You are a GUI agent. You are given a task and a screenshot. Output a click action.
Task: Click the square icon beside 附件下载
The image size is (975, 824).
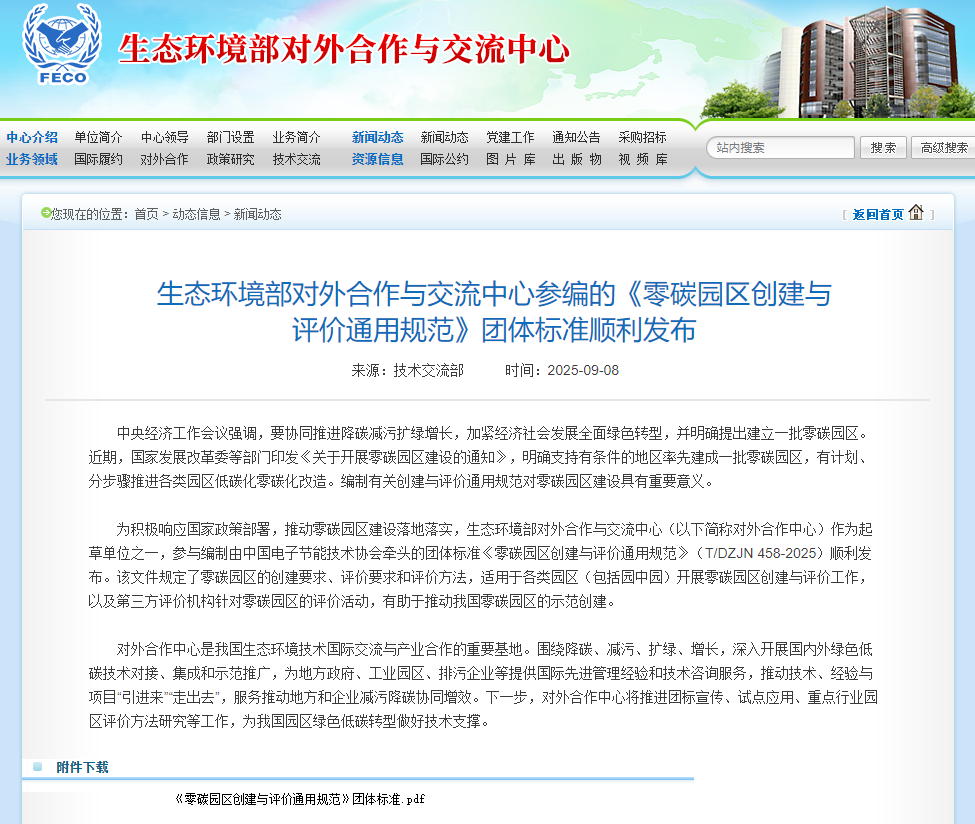coord(37,767)
